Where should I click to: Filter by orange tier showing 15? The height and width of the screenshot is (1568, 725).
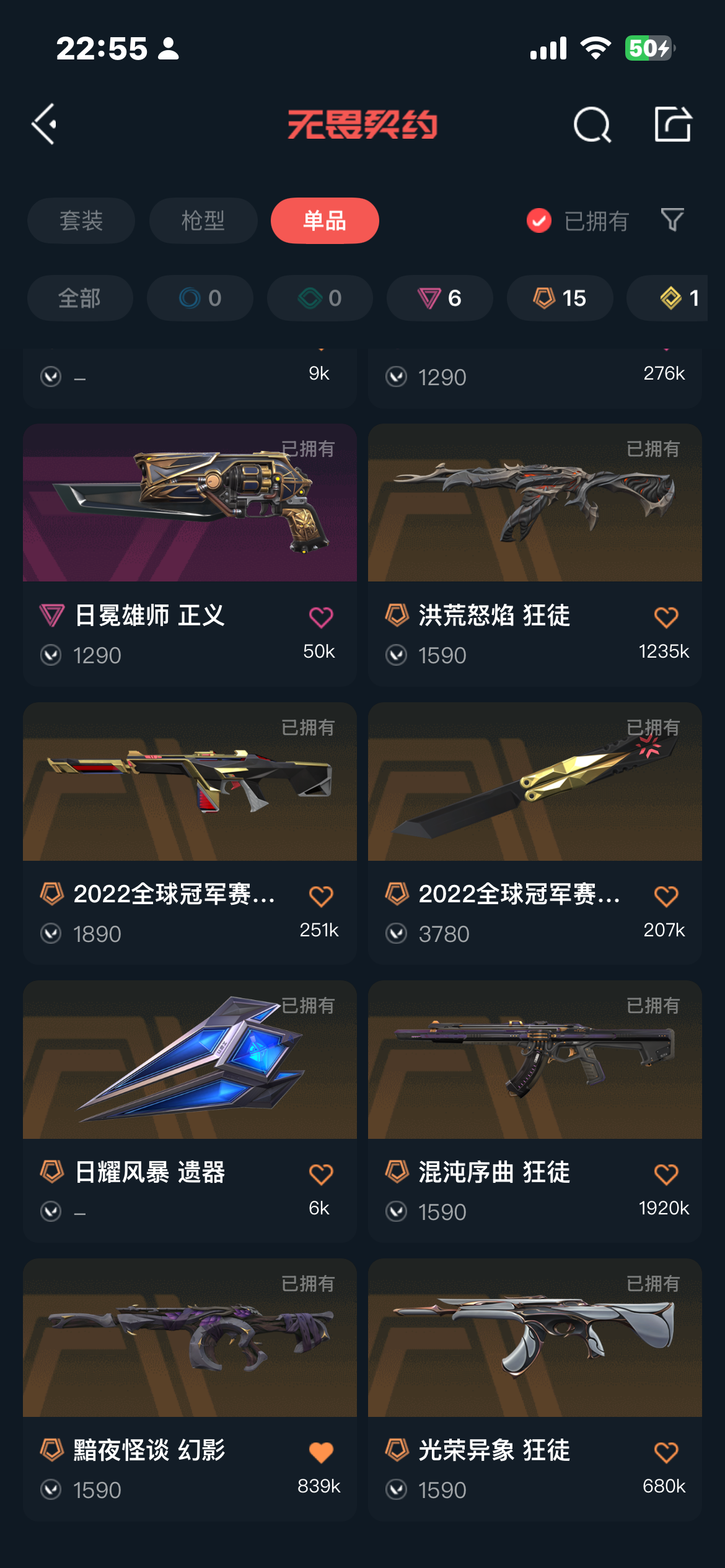(560, 298)
